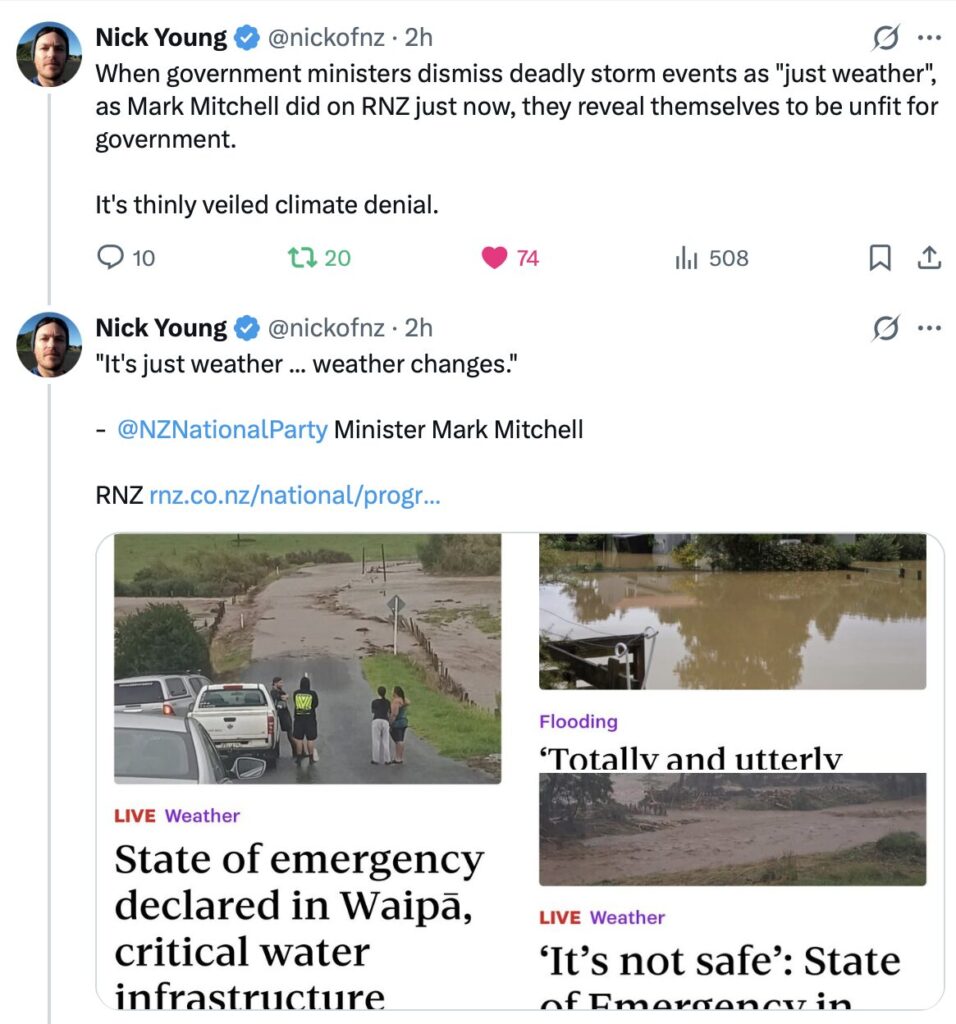Bookmark the first tweet

(880, 258)
